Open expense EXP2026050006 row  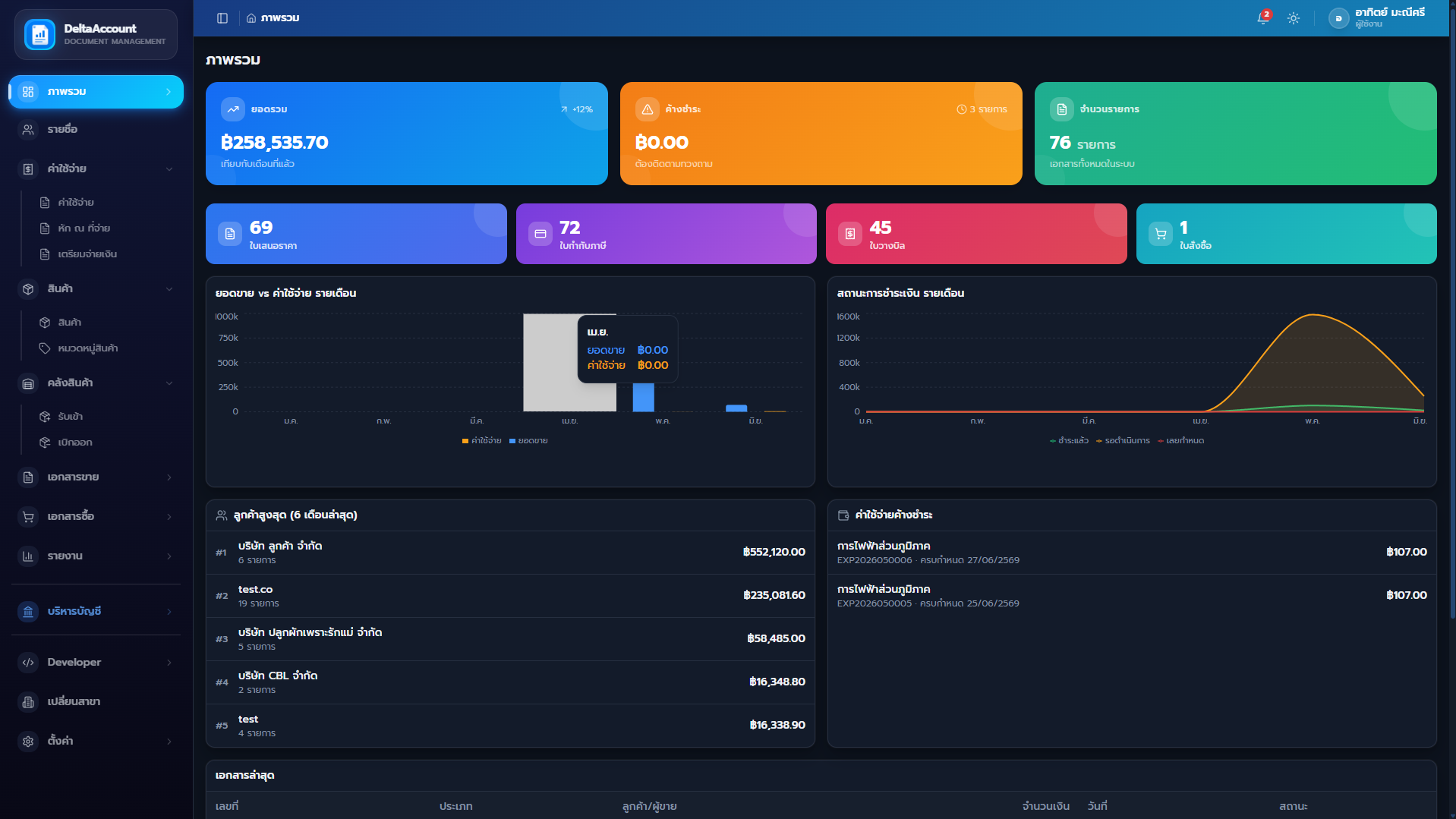pos(1132,553)
